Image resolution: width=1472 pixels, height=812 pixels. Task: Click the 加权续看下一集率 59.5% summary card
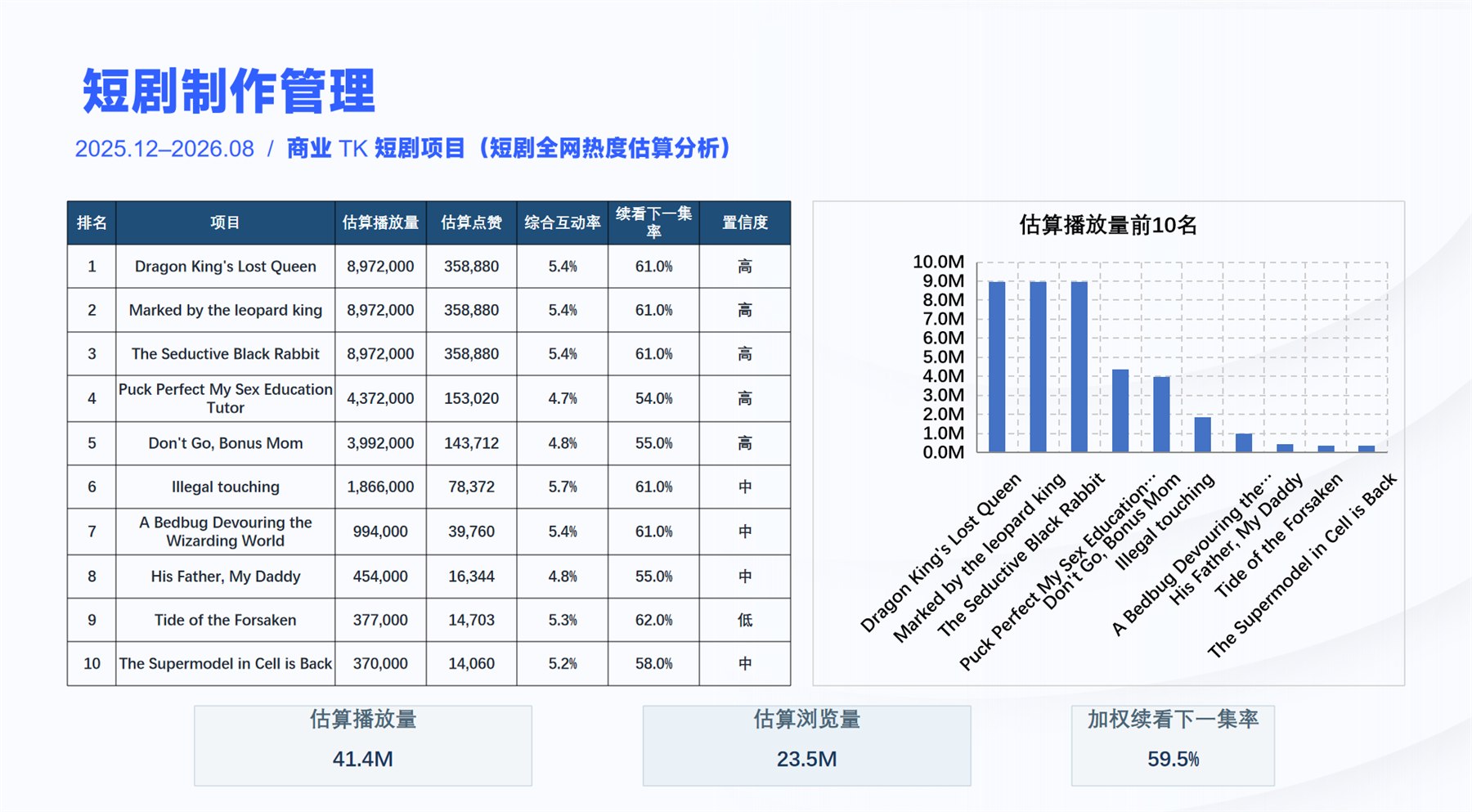coord(1174,746)
